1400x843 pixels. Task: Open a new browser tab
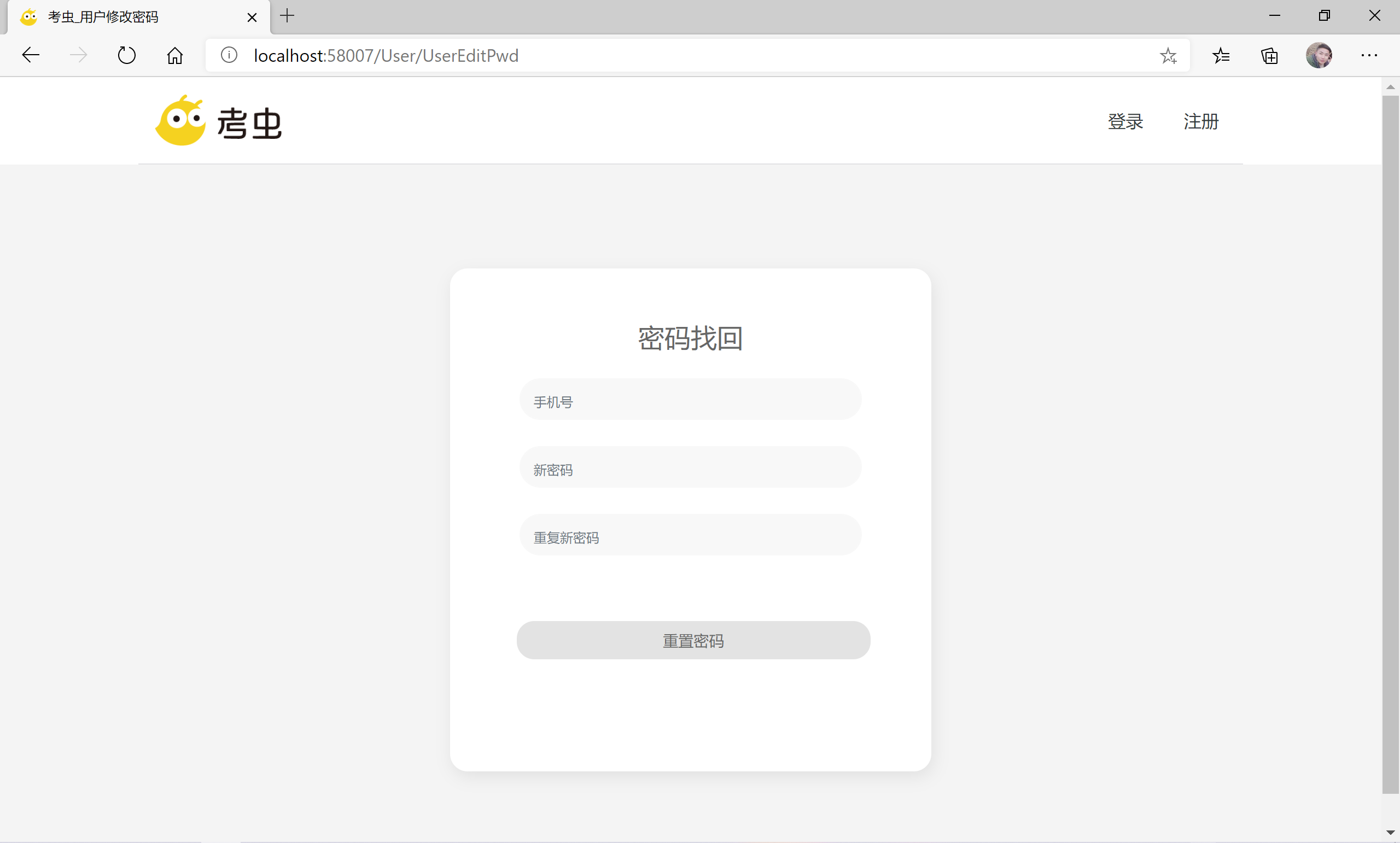click(x=287, y=16)
